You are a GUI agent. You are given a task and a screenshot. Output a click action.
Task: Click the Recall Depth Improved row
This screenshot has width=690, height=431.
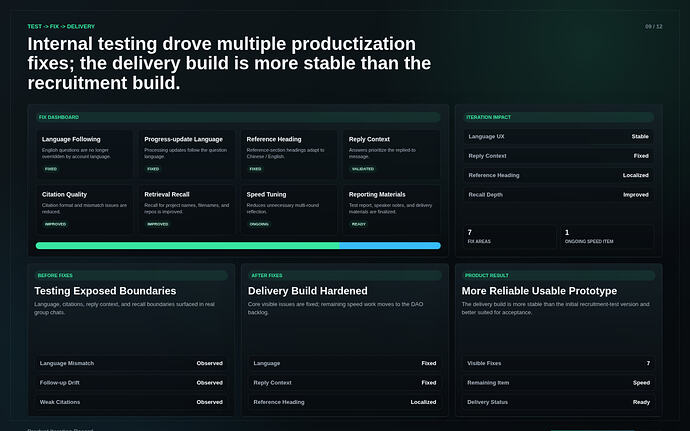coord(558,195)
